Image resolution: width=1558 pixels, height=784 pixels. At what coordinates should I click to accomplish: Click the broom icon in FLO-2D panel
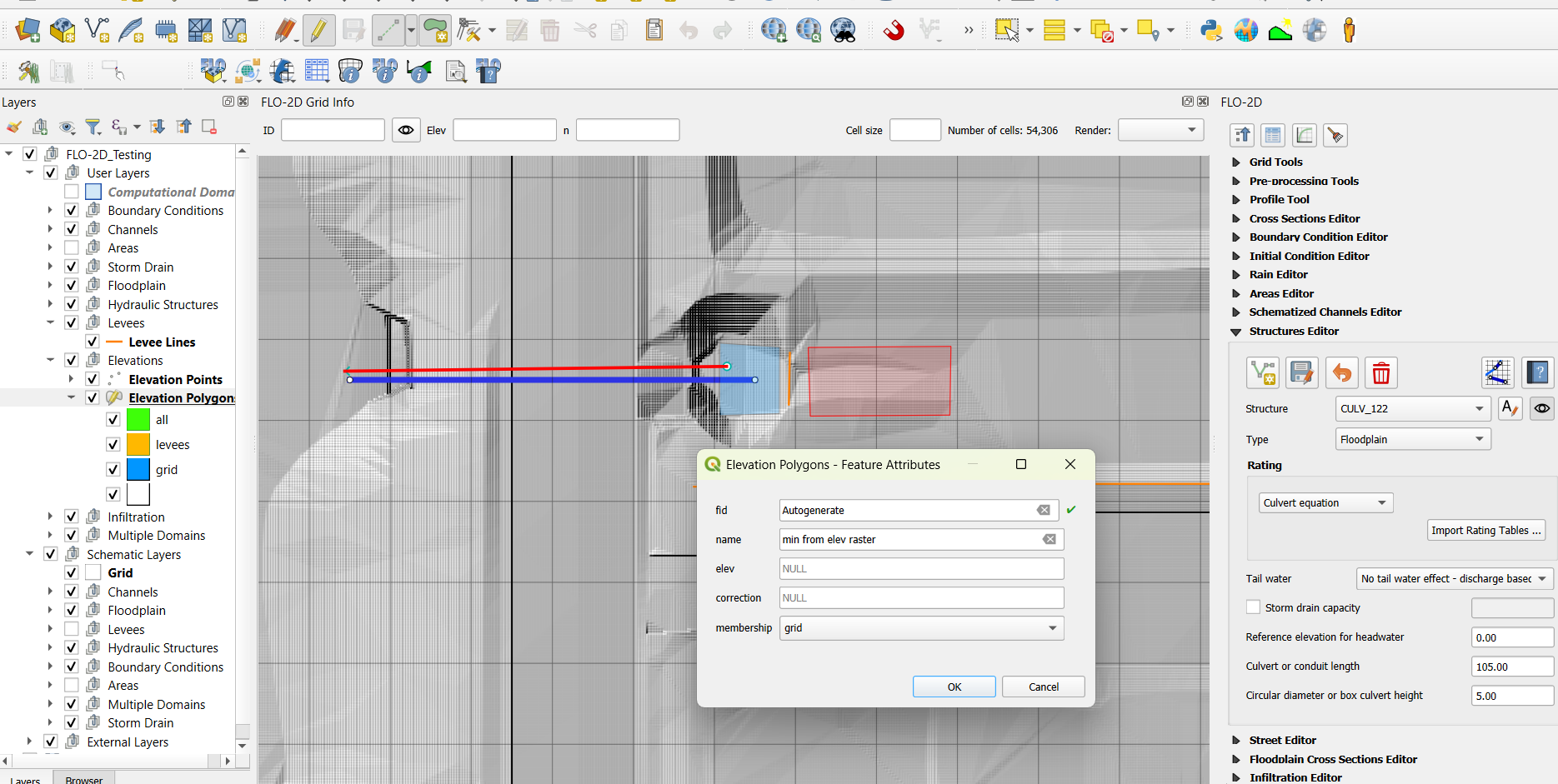[1335, 135]
